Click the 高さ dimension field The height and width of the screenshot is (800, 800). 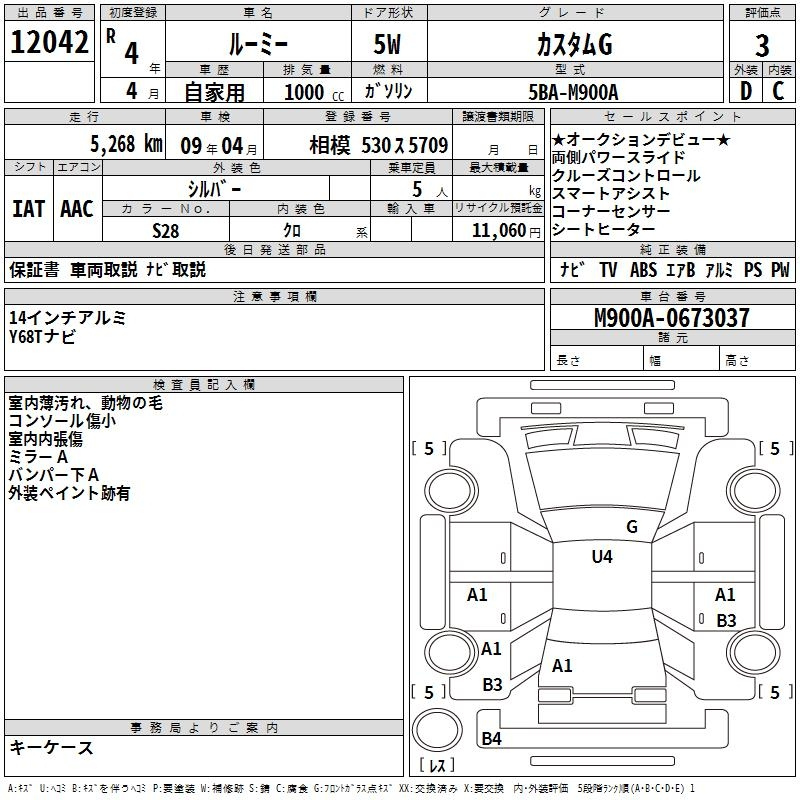[757, 359]
